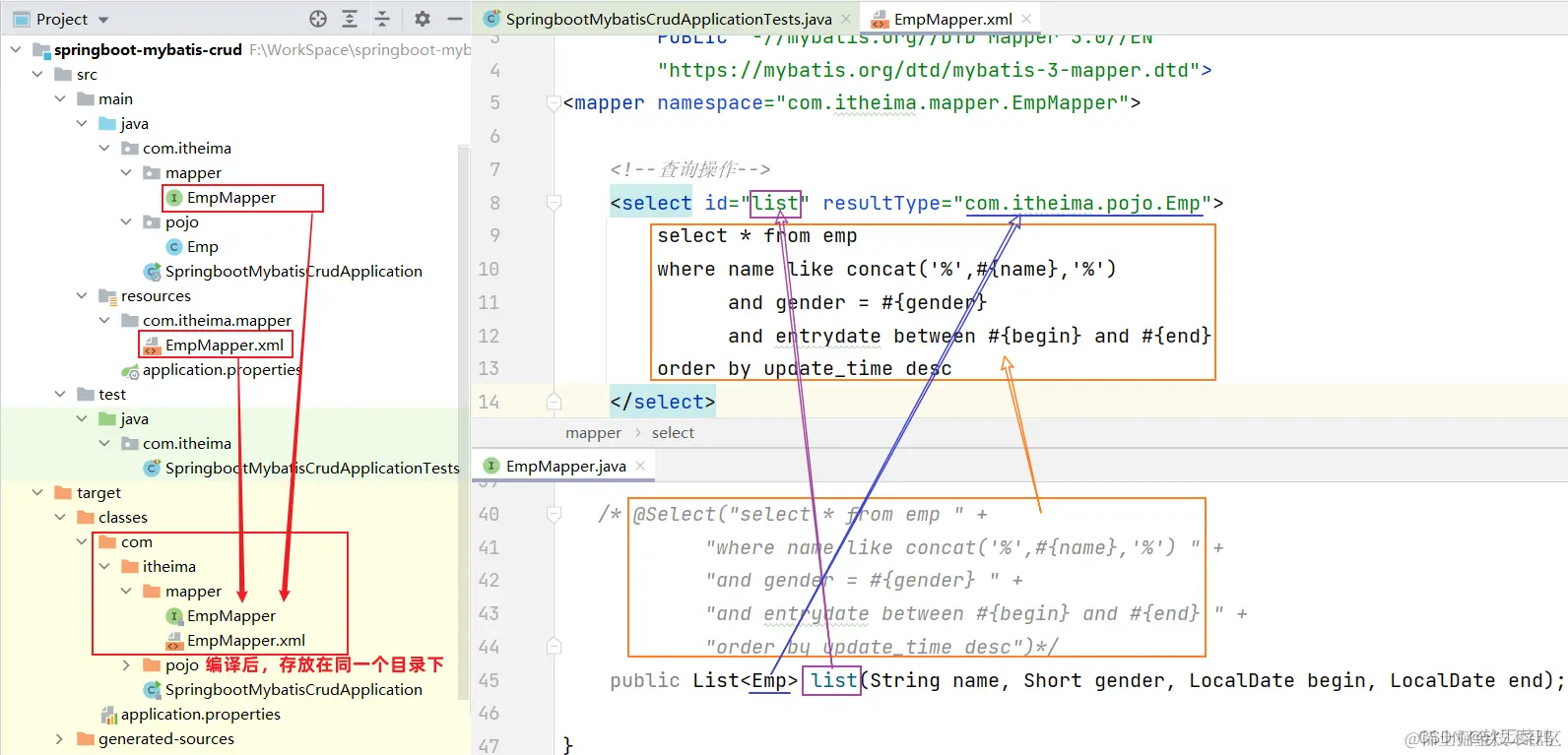Close the EmpMapper.java editor tab

[x=640, y=466]
